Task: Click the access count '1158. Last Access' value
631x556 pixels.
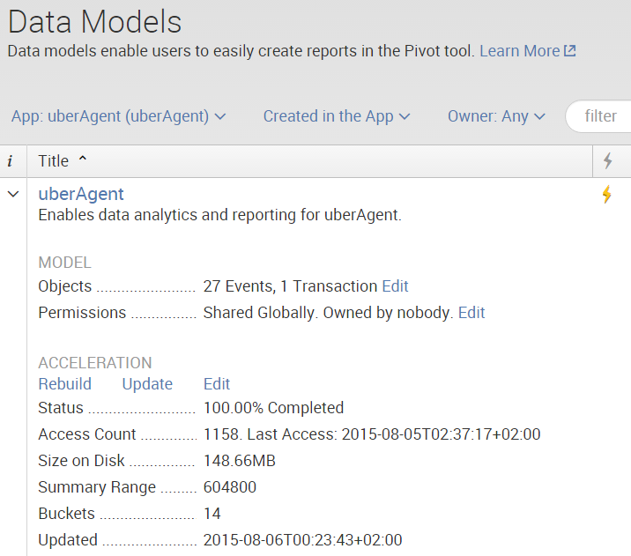Action: click(372, 434)
